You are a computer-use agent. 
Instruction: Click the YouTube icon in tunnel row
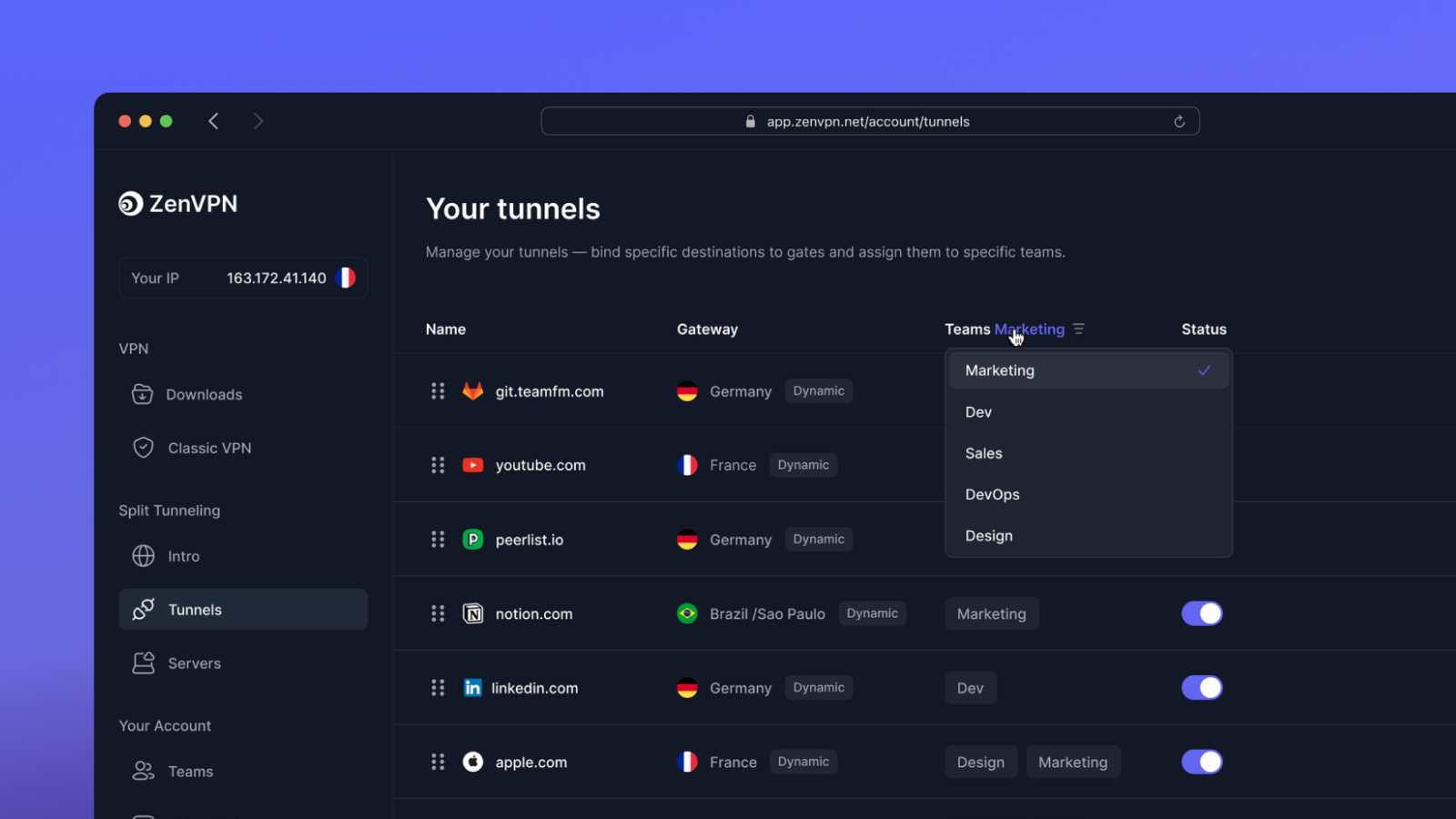pos(473,465)
